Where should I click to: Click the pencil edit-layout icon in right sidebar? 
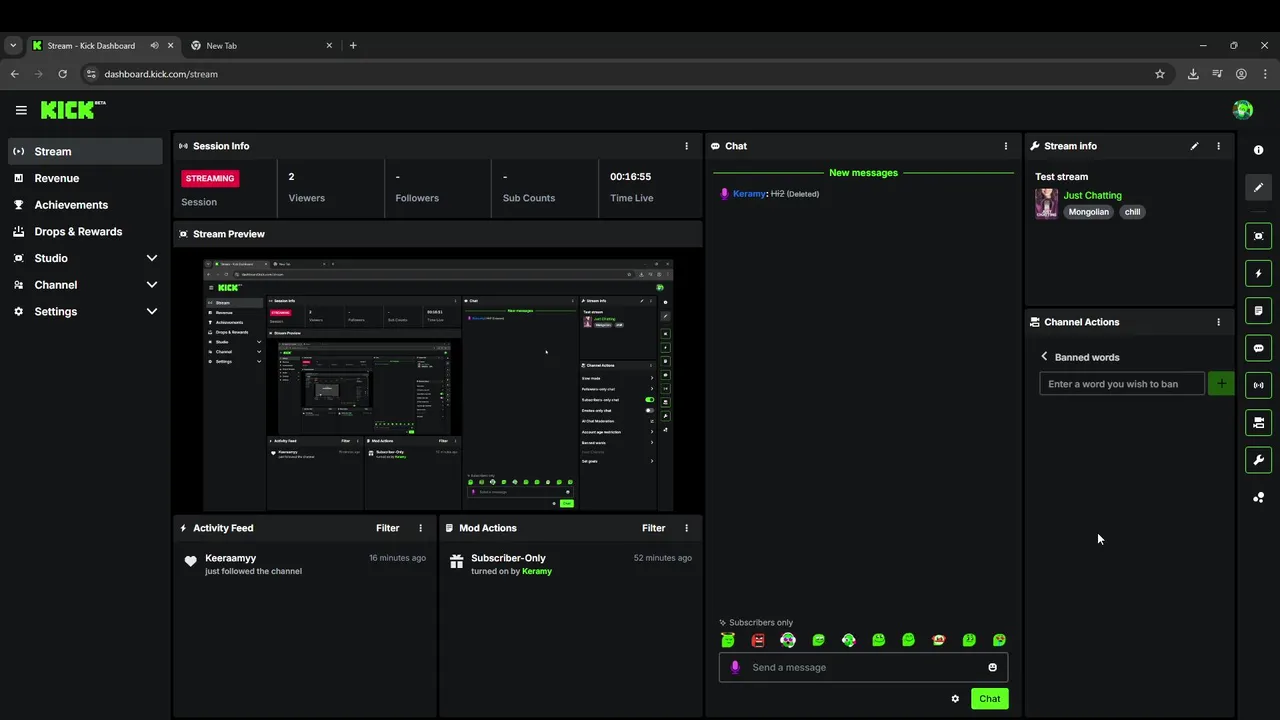pos(1258,187)
